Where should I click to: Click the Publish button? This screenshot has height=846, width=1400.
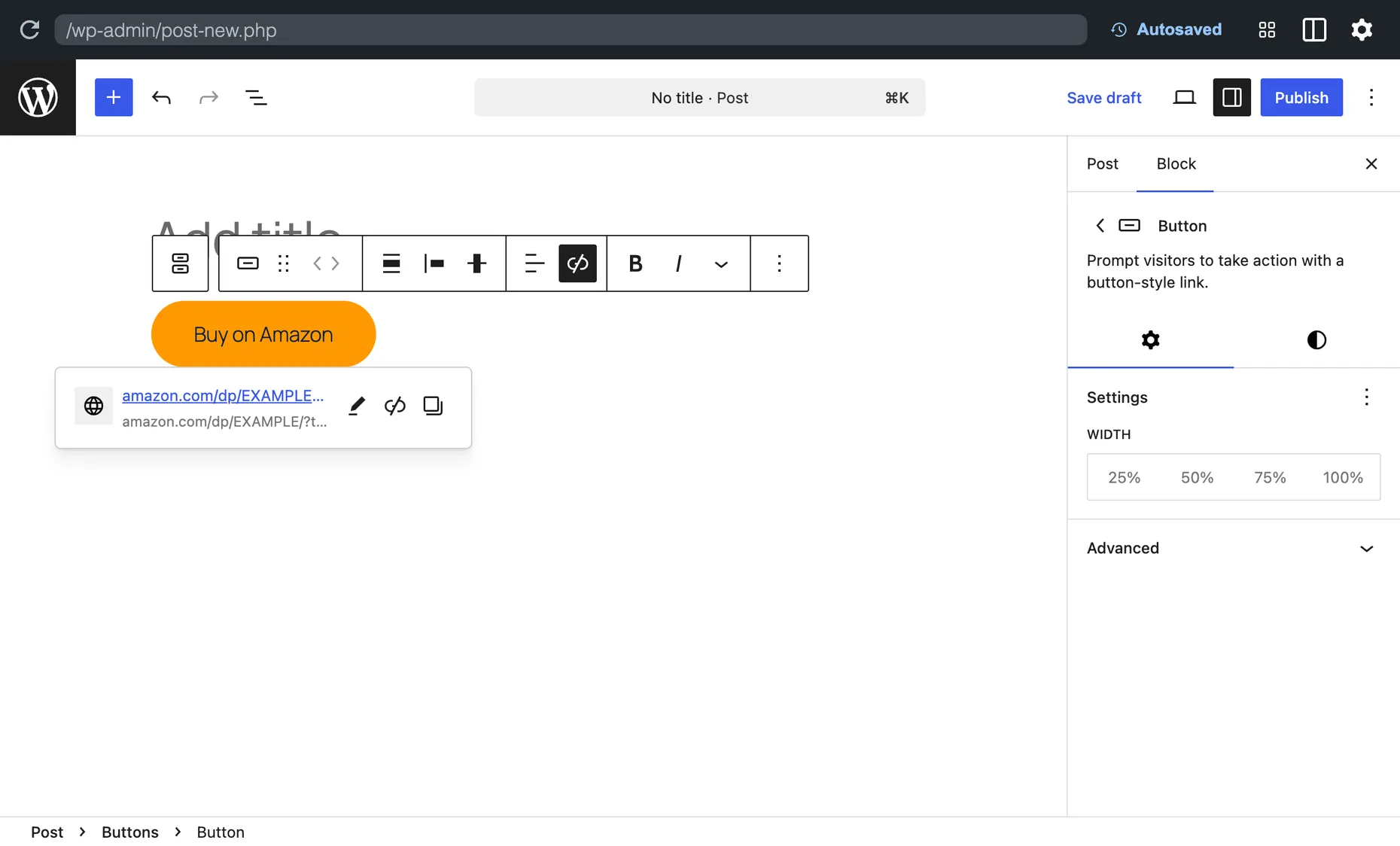pyautogui.click(x=1301, y=97)
